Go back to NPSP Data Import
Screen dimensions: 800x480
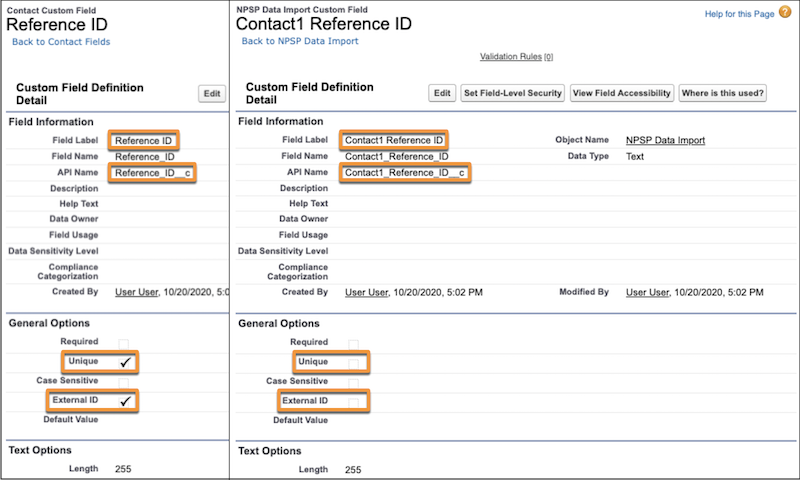[x=300, y=41]
